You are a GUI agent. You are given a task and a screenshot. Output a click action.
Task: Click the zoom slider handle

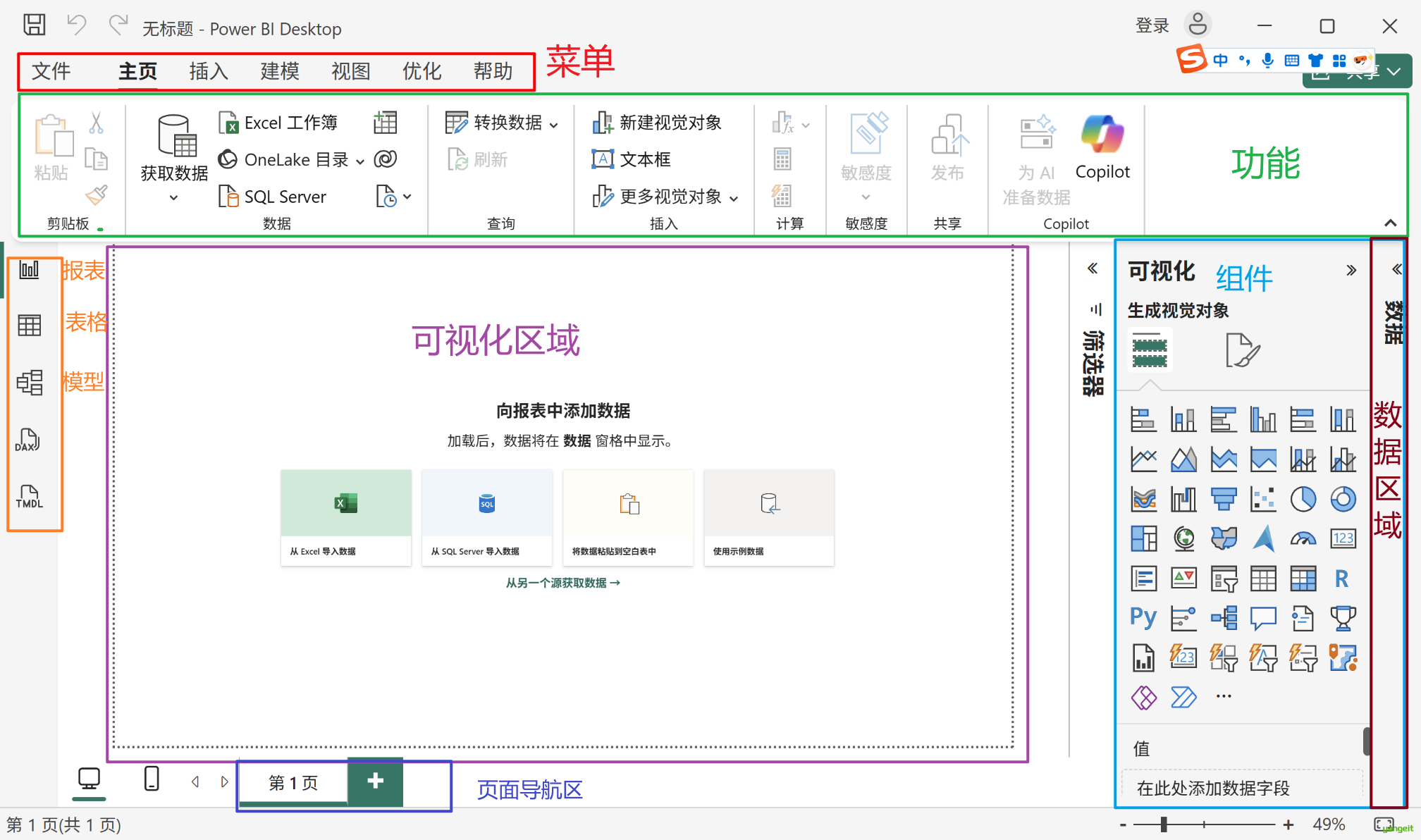point(1164,824)
